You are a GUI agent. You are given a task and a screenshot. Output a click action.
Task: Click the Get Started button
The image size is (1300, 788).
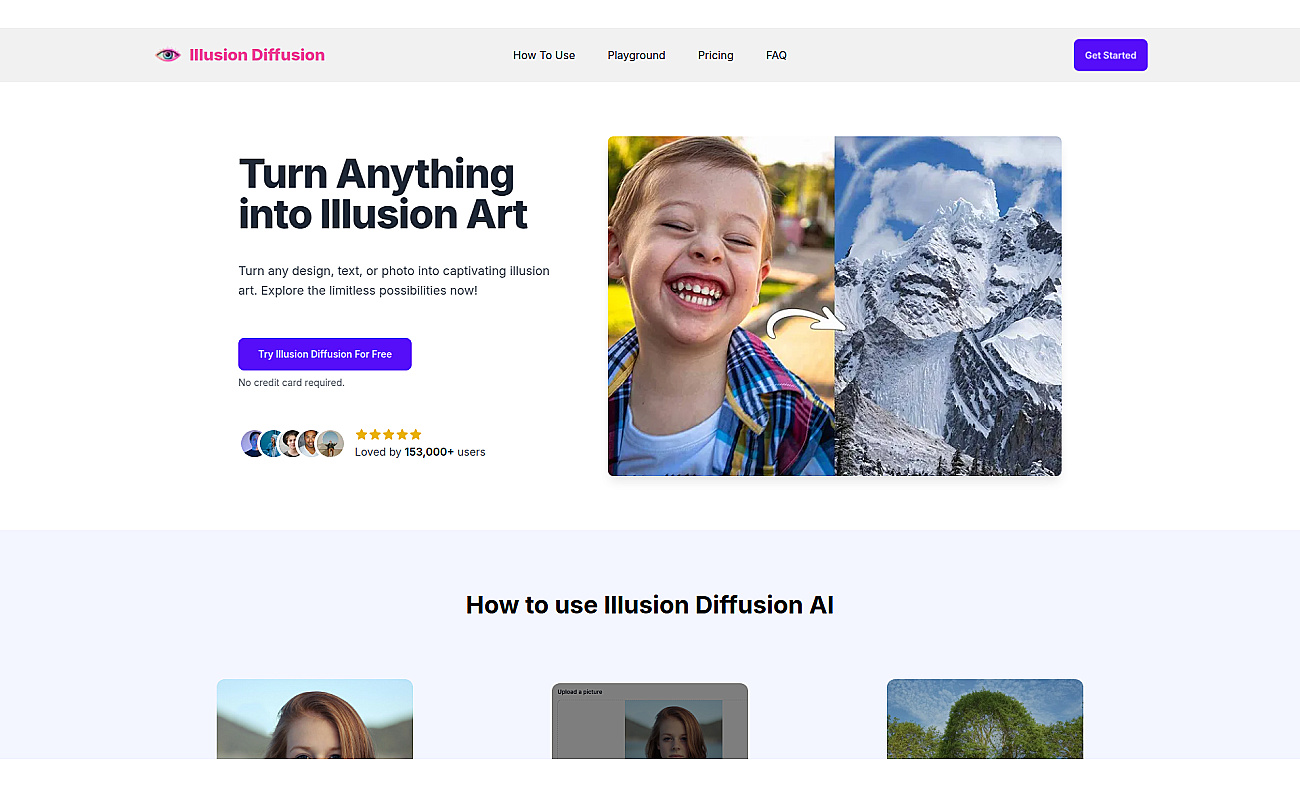1110,55
